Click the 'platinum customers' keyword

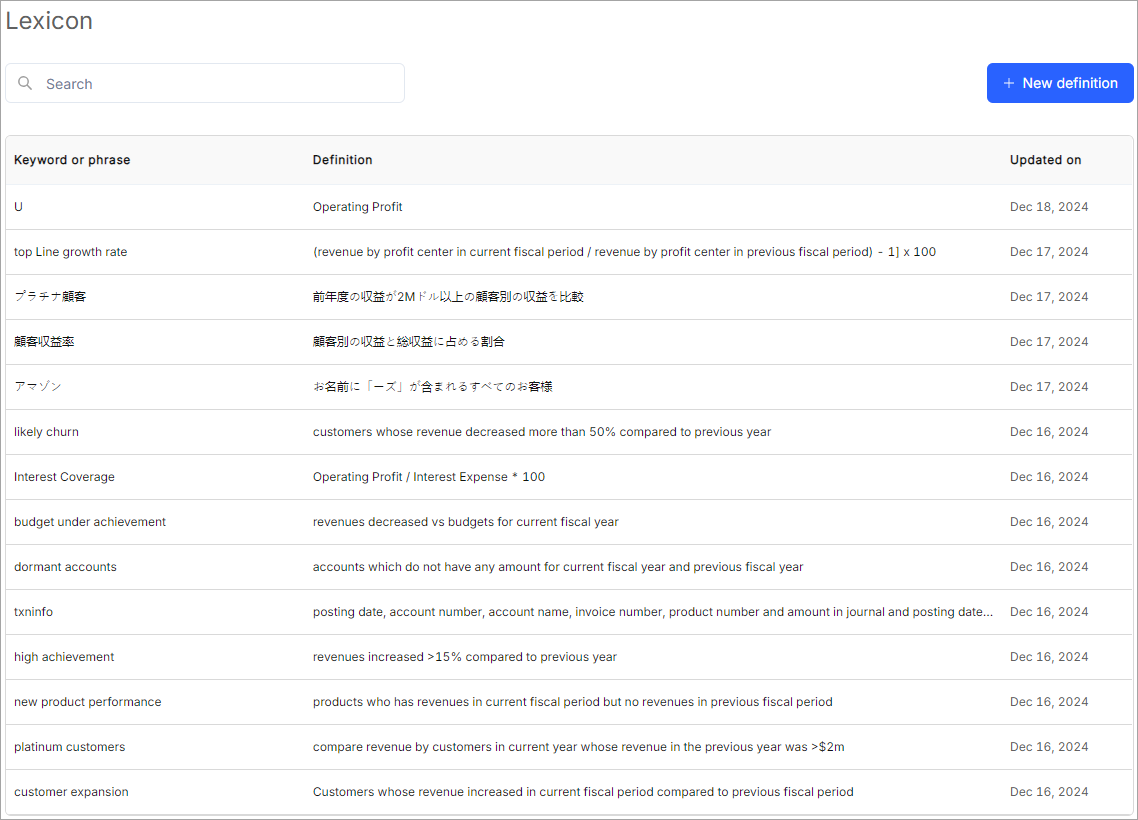click(69, 747)
